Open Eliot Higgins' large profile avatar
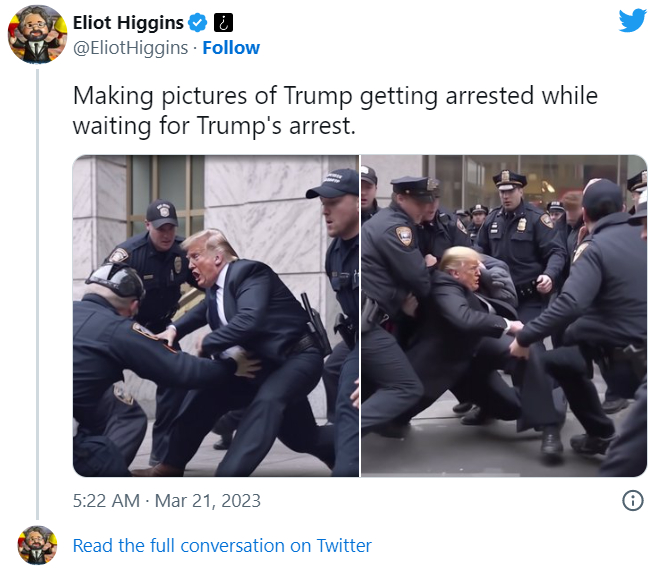This screenshot has width=662, height=572. (x=38, y=35)
